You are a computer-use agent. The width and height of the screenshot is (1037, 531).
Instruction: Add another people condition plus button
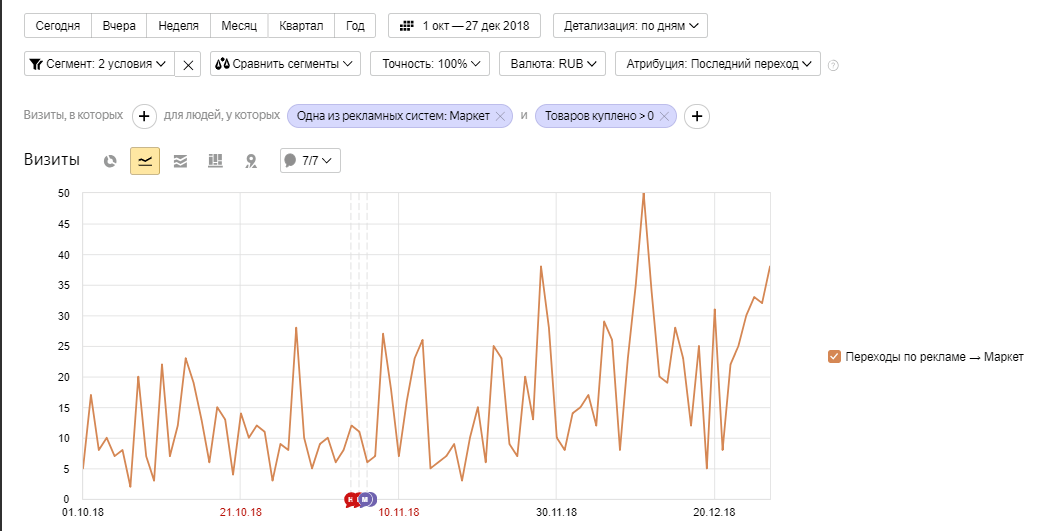pos(697,116)
